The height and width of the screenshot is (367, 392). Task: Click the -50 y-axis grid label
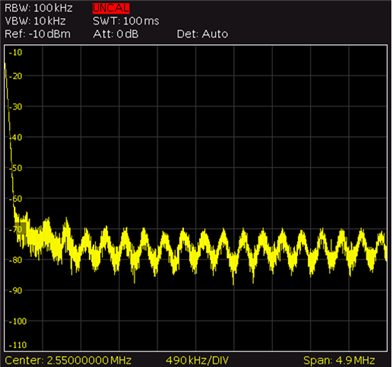click(15, 168)
